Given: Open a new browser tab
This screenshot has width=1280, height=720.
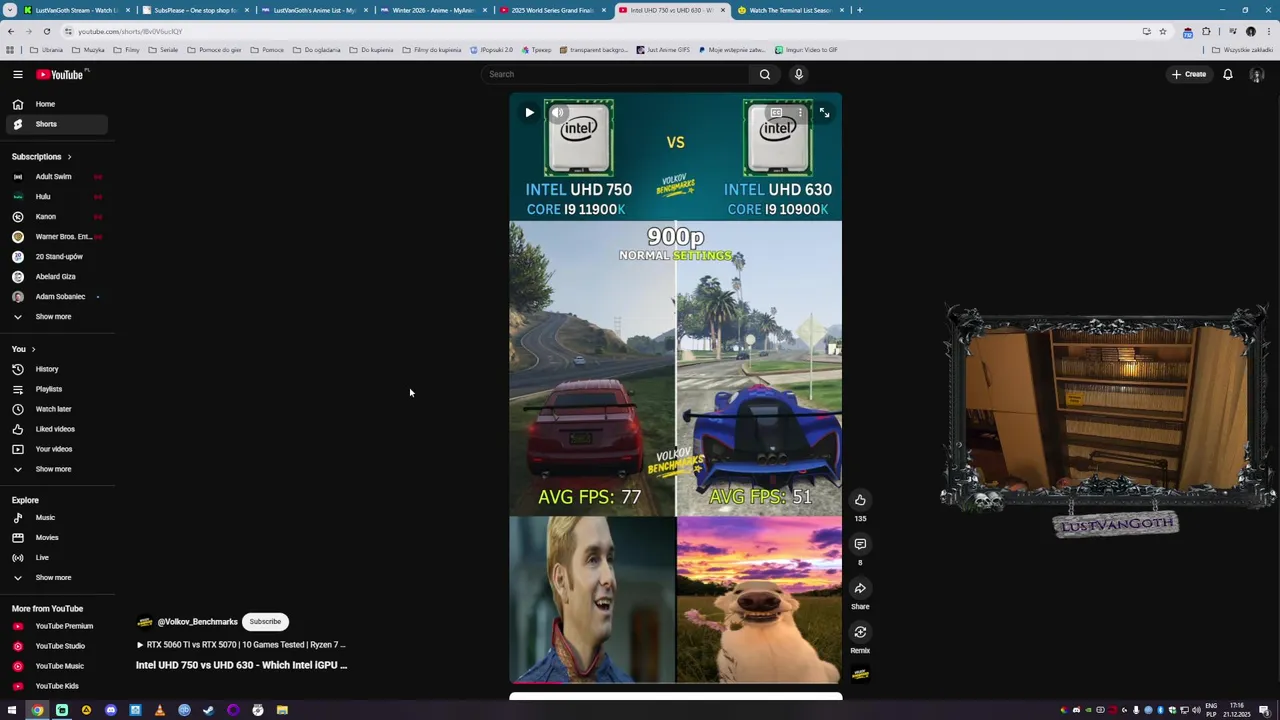Looking at the screenshot, I should pos(859,10).
